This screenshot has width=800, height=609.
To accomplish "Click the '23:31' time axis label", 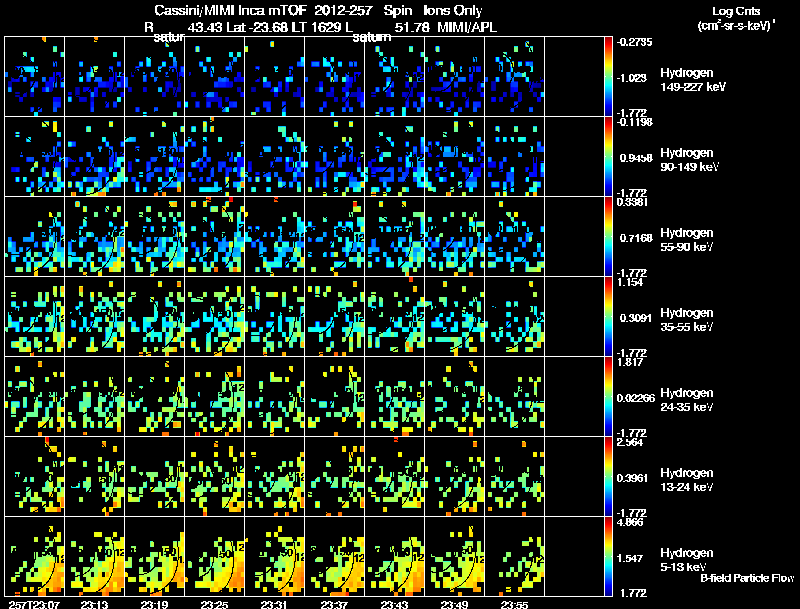I will click(274, 604).
